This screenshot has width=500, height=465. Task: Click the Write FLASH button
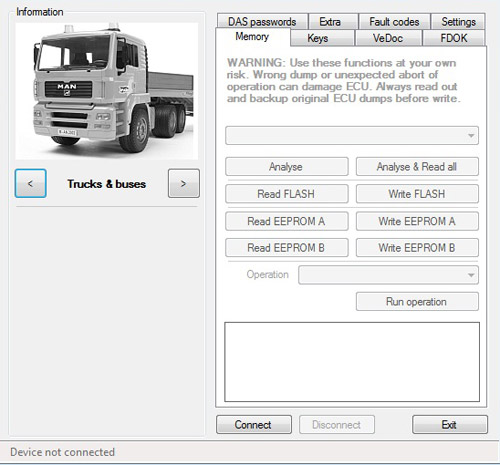[417, 194]
